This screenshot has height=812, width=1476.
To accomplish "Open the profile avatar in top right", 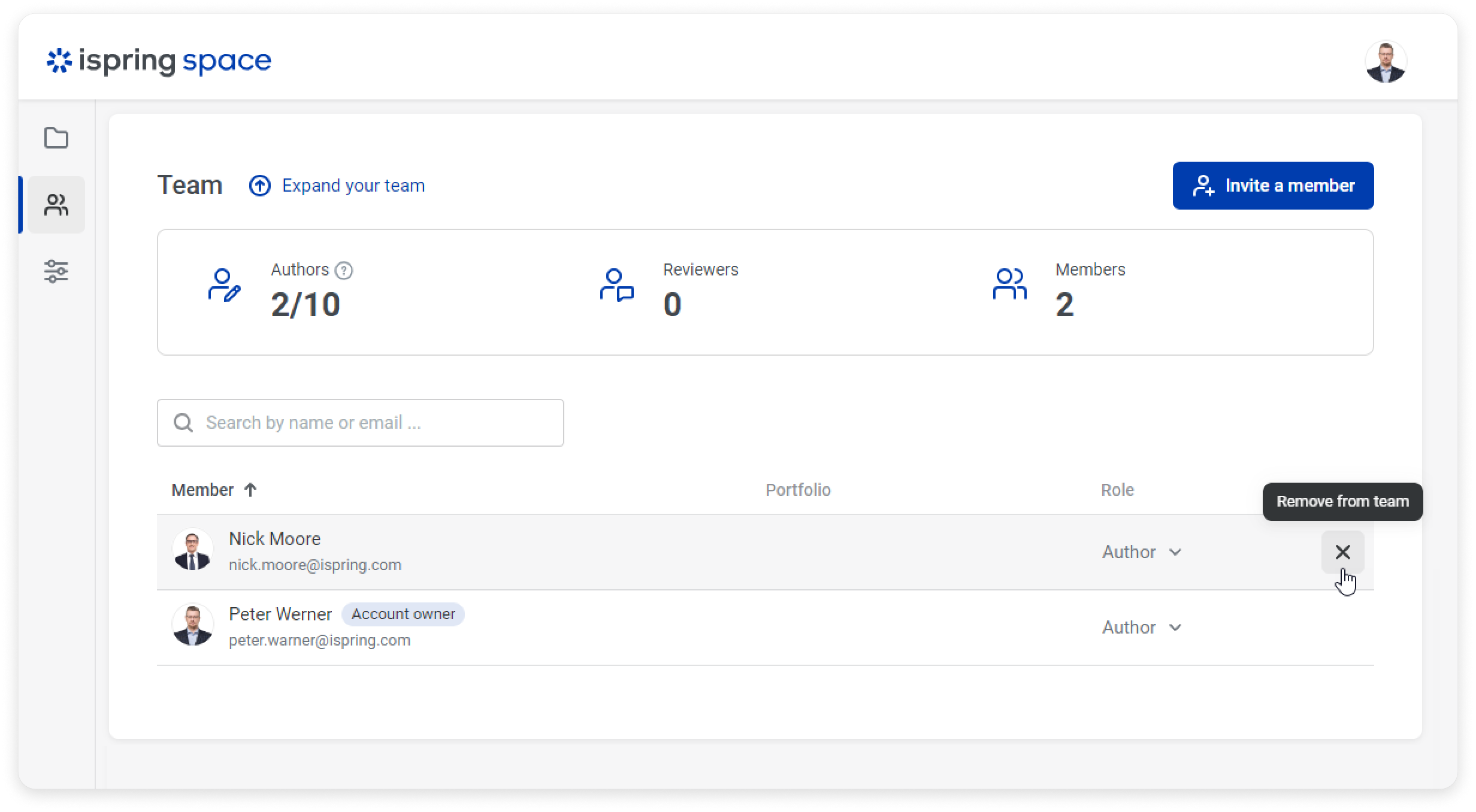I will tap(1386, 62).
